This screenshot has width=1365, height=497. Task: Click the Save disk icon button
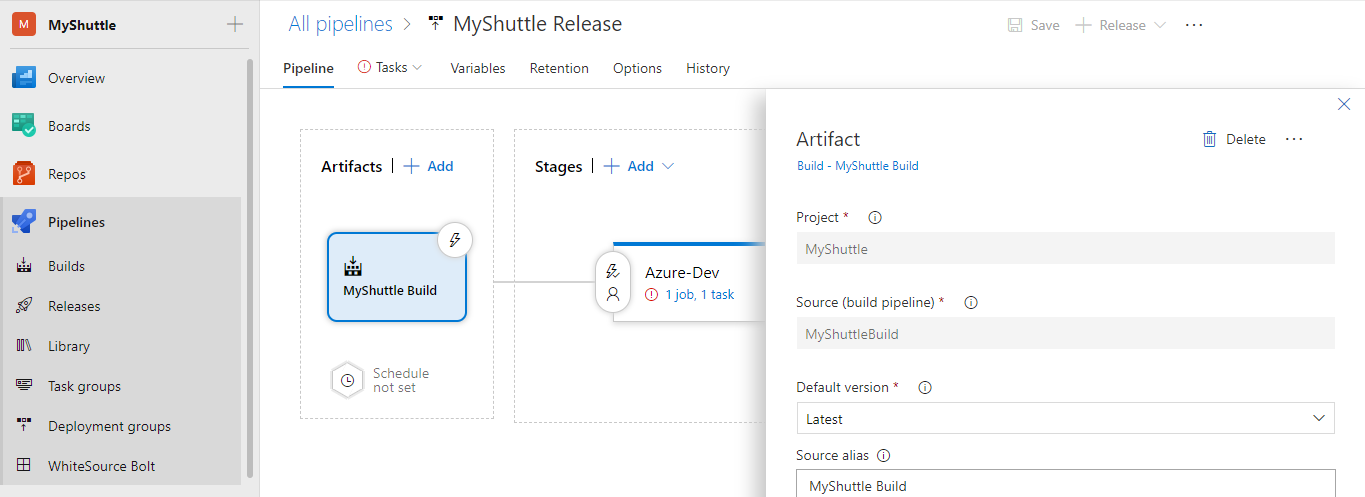(x=1034, y=25)
